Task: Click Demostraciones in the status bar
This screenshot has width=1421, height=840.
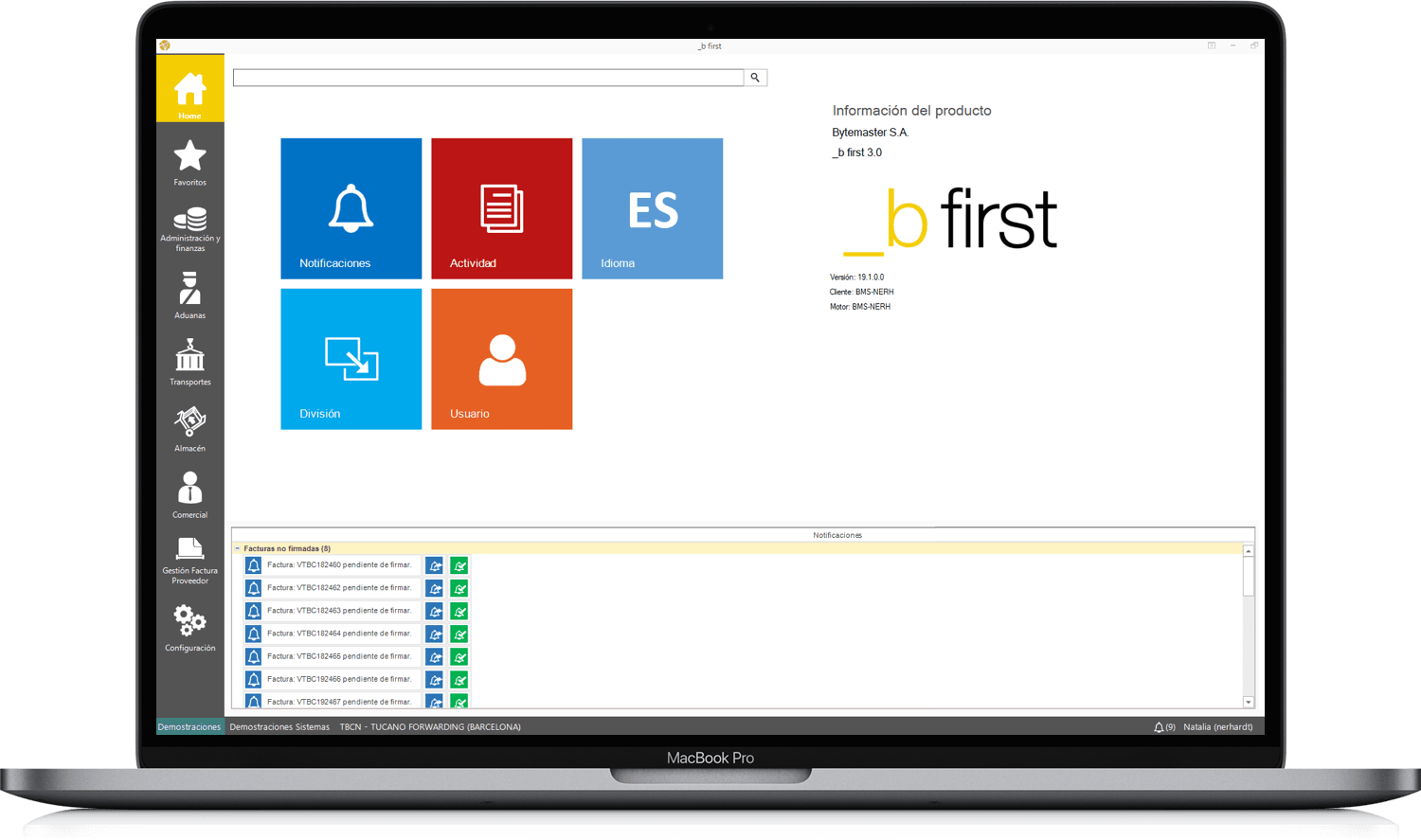Action: [189, 727]
